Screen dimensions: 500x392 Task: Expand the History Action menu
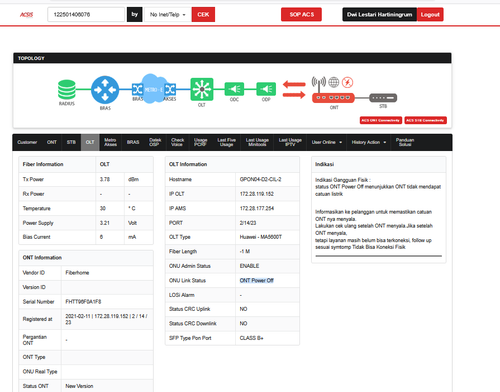click(x=369, y=142)
